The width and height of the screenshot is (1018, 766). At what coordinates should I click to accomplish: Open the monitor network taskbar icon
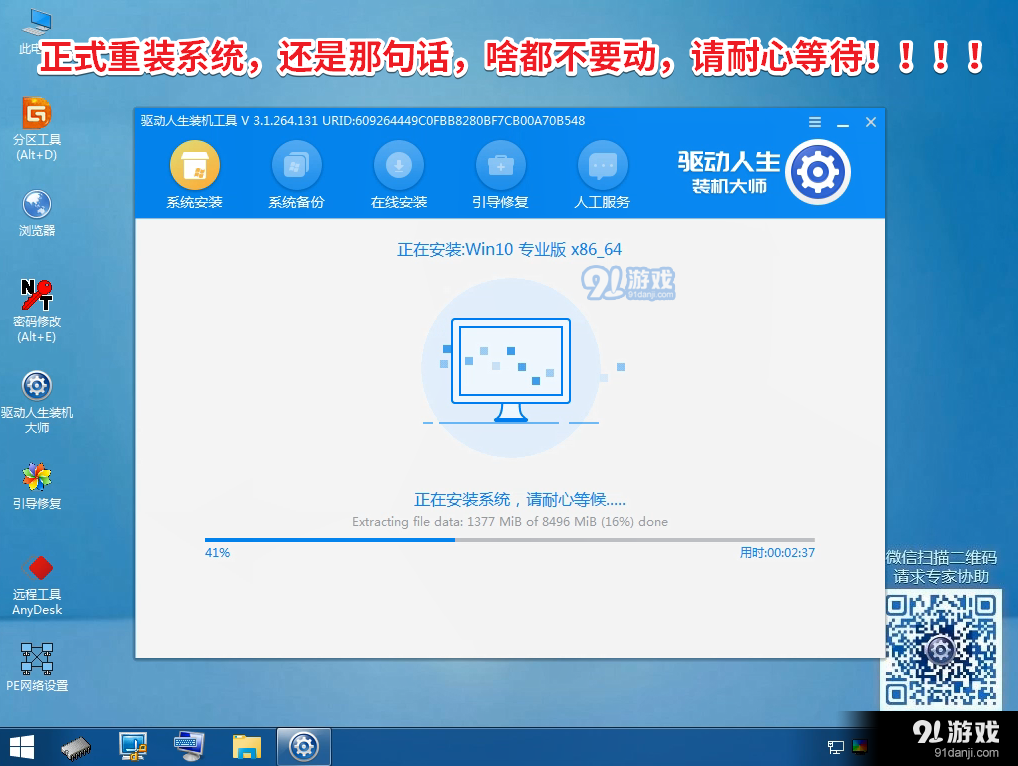[133, 747]
